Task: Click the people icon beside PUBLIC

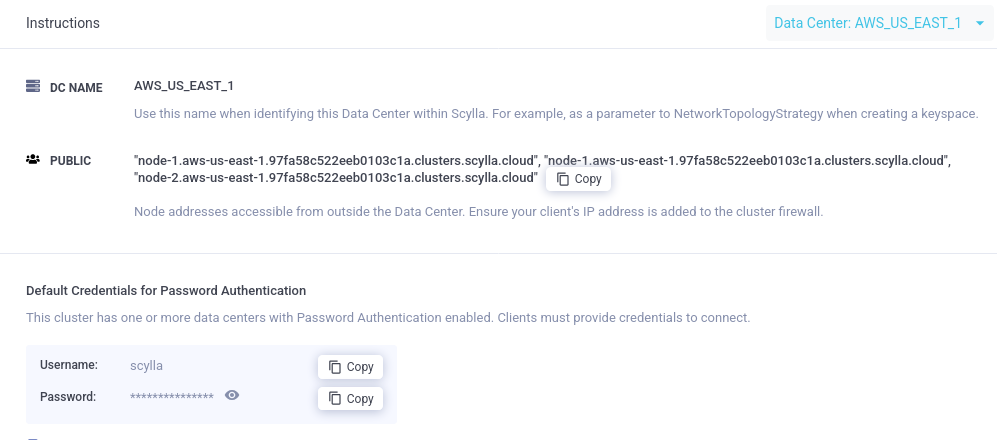Action: coord(32,160)
